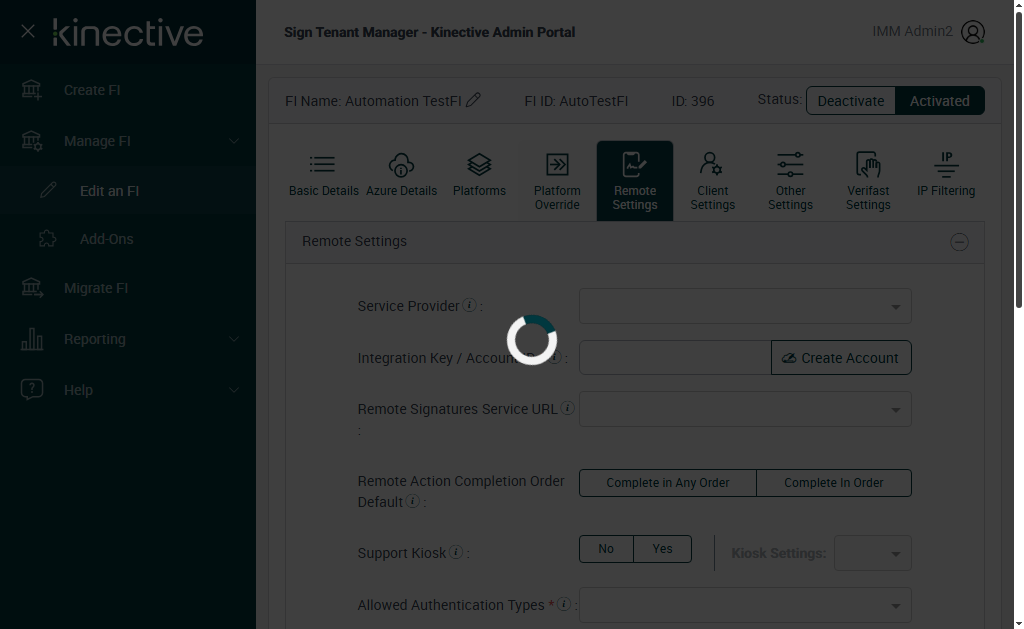Click the Create Account button
1024x629 pixels.
click(x=841, y=358)
